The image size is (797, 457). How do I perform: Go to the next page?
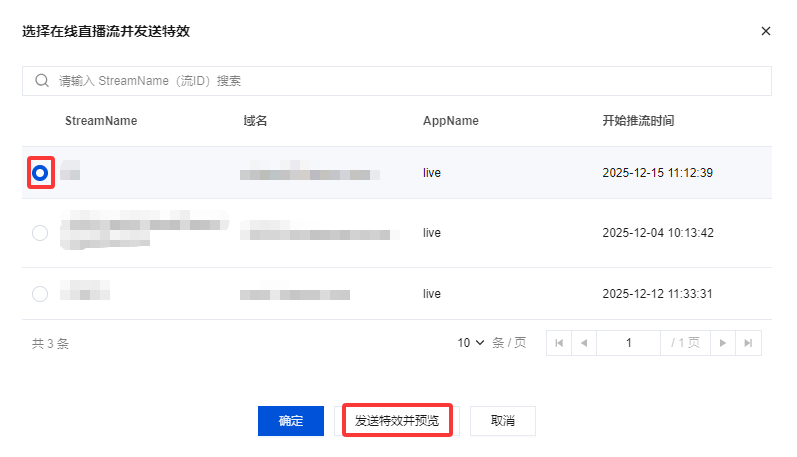pos(723,343)
